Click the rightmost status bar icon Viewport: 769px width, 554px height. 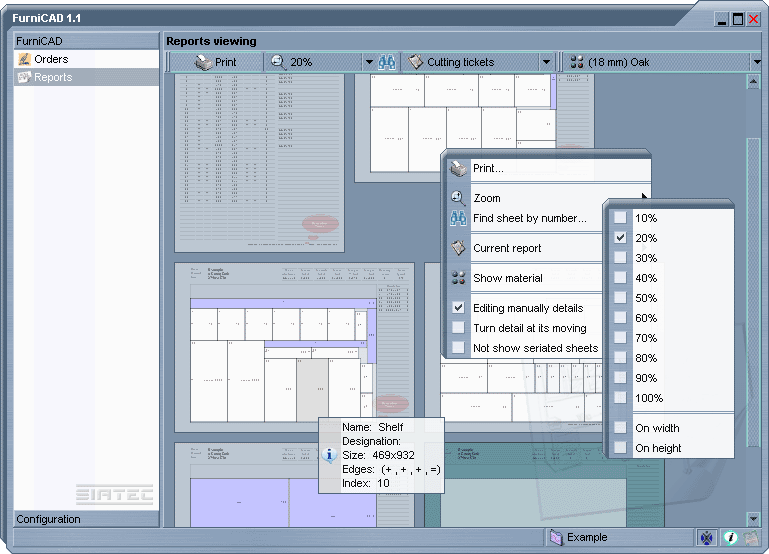tap(750, 538)
